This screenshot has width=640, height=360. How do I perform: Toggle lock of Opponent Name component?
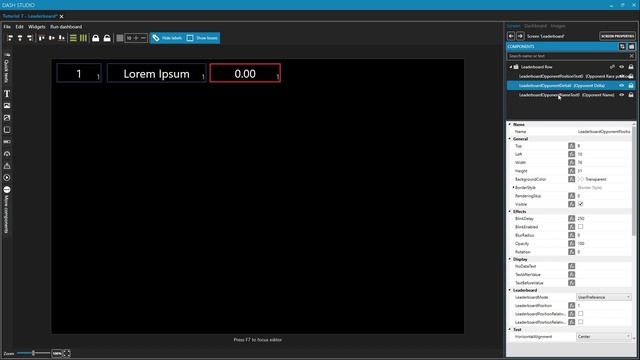pyautogui.click(x=631, y=95)
